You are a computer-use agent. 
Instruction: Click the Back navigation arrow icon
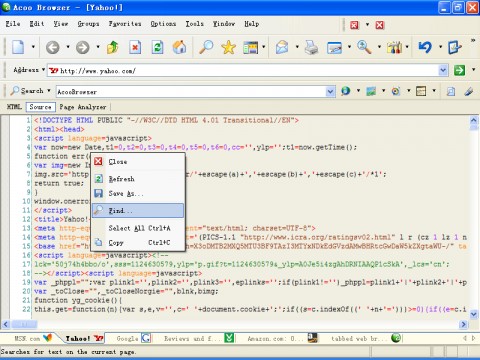[53, 47]
